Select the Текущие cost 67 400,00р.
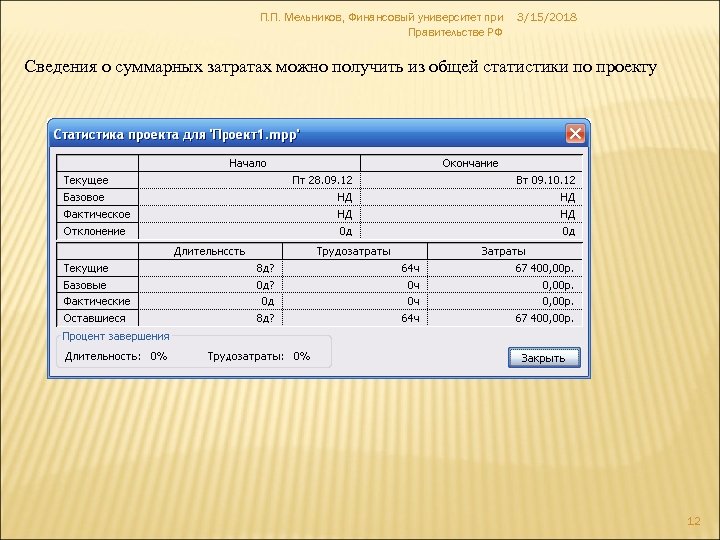 545,268
